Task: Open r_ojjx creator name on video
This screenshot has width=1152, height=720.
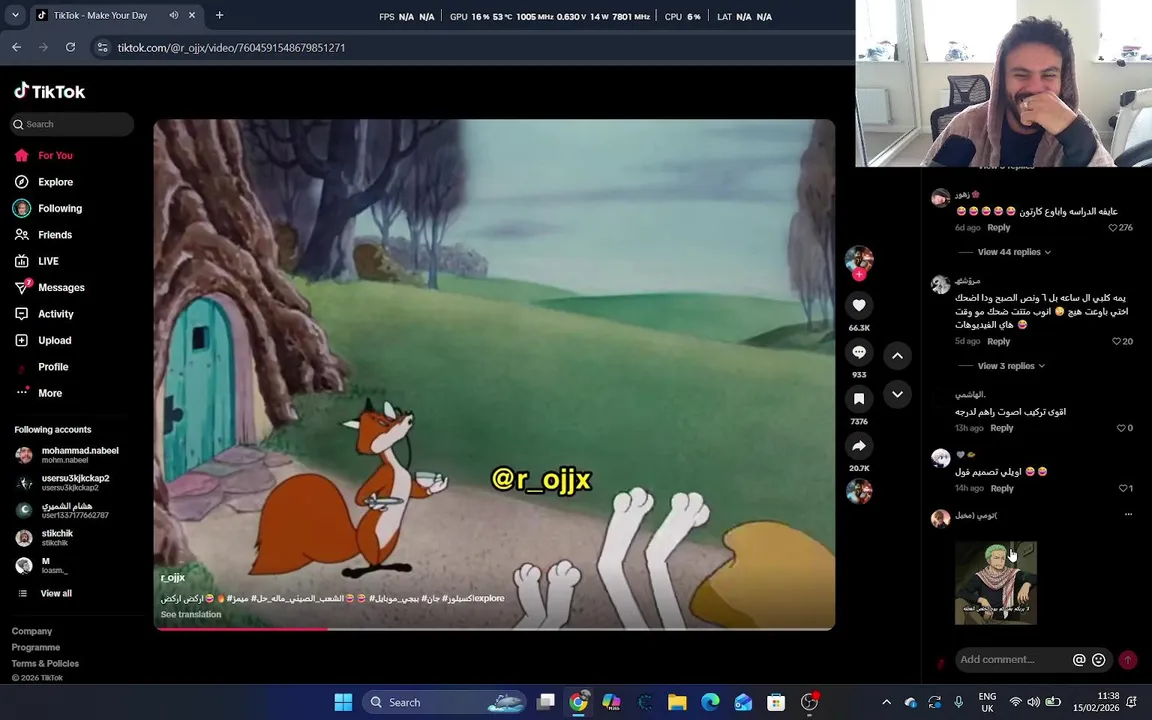Action: (x=173, y=577)
